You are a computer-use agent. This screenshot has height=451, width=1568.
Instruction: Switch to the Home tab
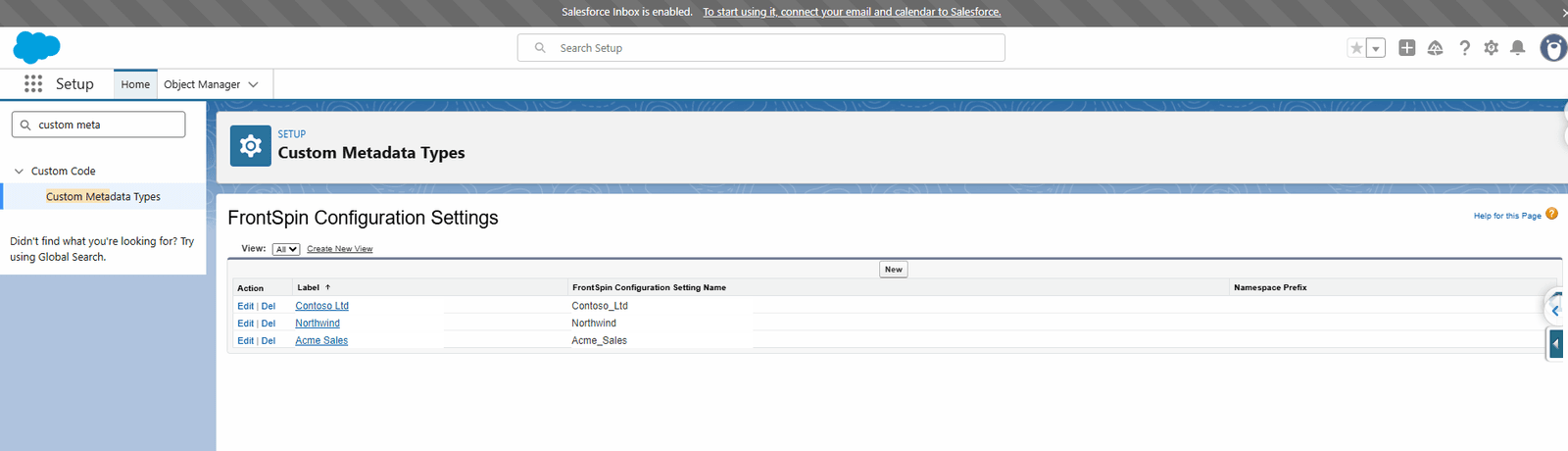coord(135,84)
